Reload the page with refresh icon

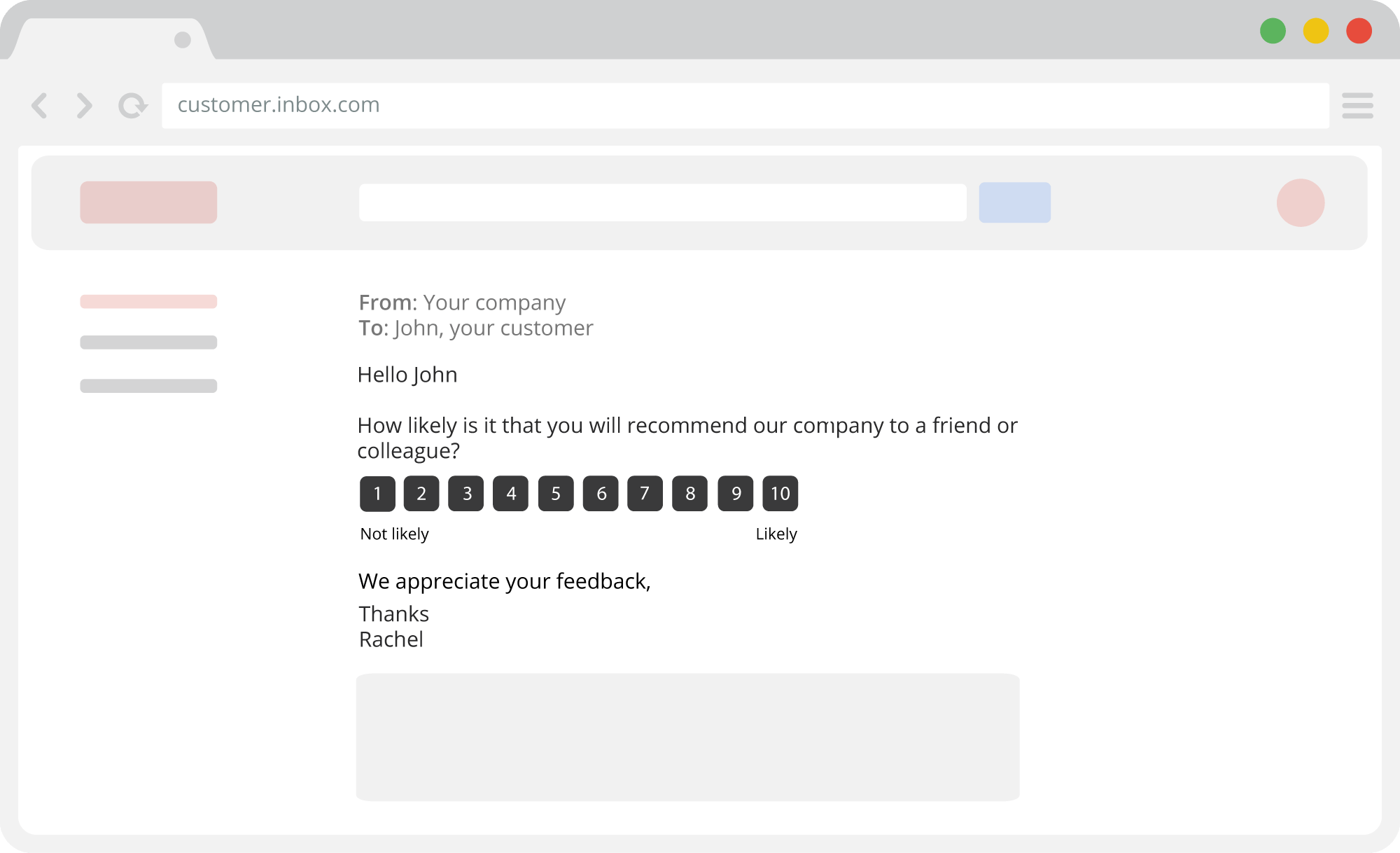click(x=132, y=106)
